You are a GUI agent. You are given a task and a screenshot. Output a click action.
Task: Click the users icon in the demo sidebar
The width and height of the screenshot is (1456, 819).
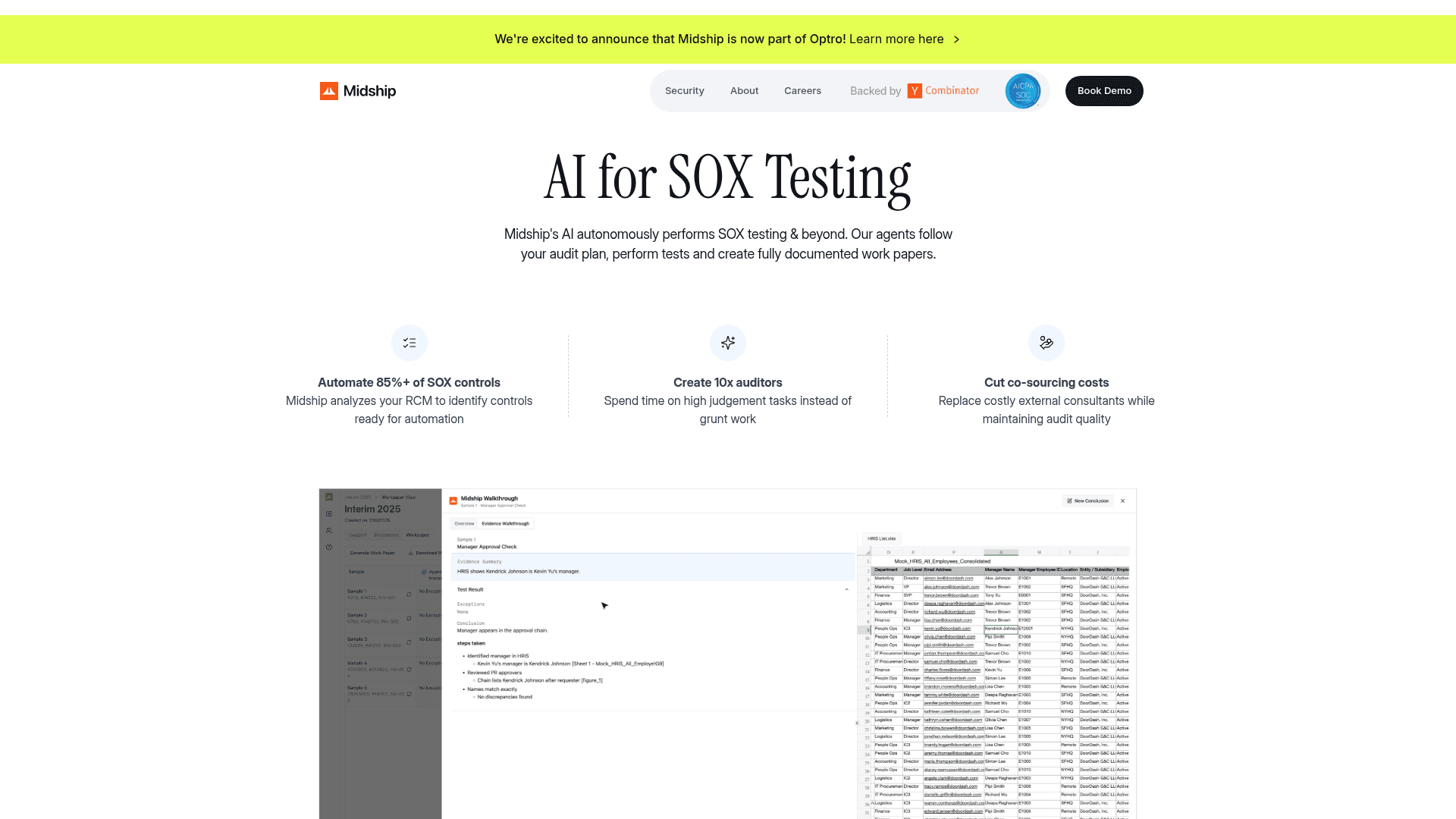[329, 531]
